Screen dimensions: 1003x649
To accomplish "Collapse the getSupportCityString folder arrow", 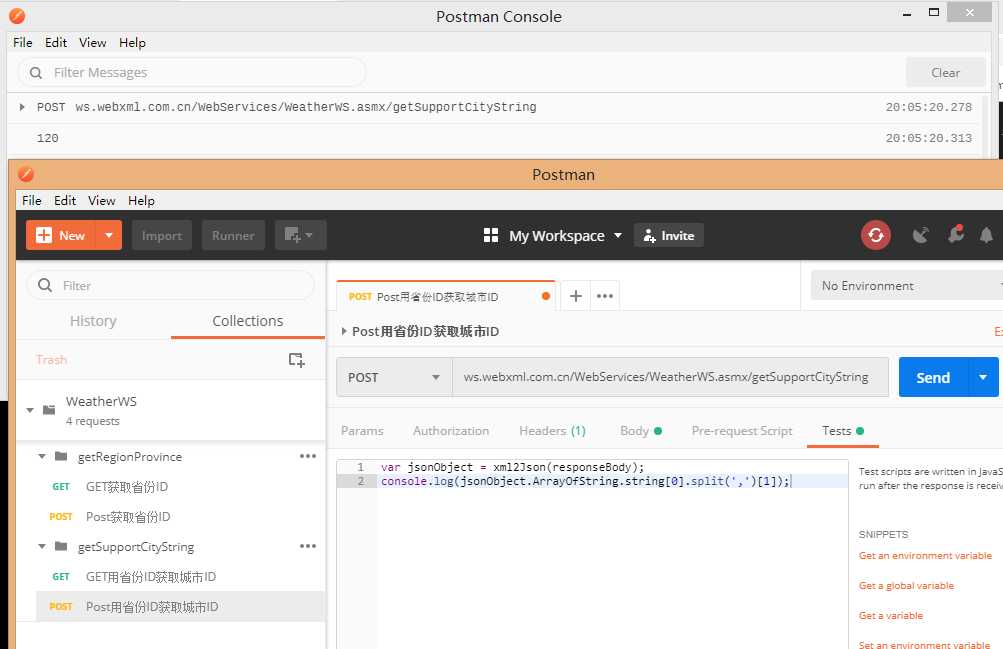I will pos(42,547).
